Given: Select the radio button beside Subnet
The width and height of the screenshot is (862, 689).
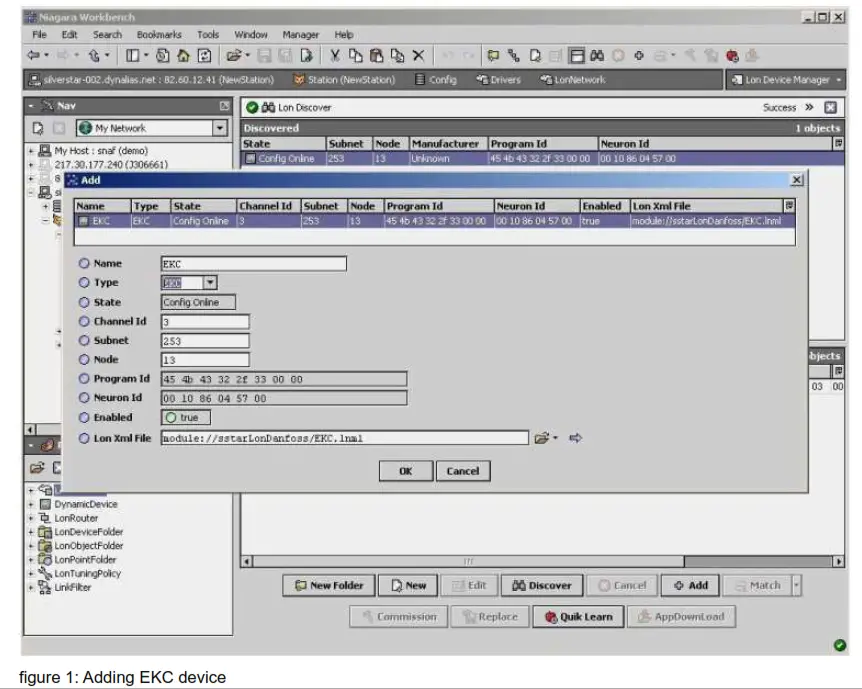Looking at the screenshot, I should (x=84, y=341).
